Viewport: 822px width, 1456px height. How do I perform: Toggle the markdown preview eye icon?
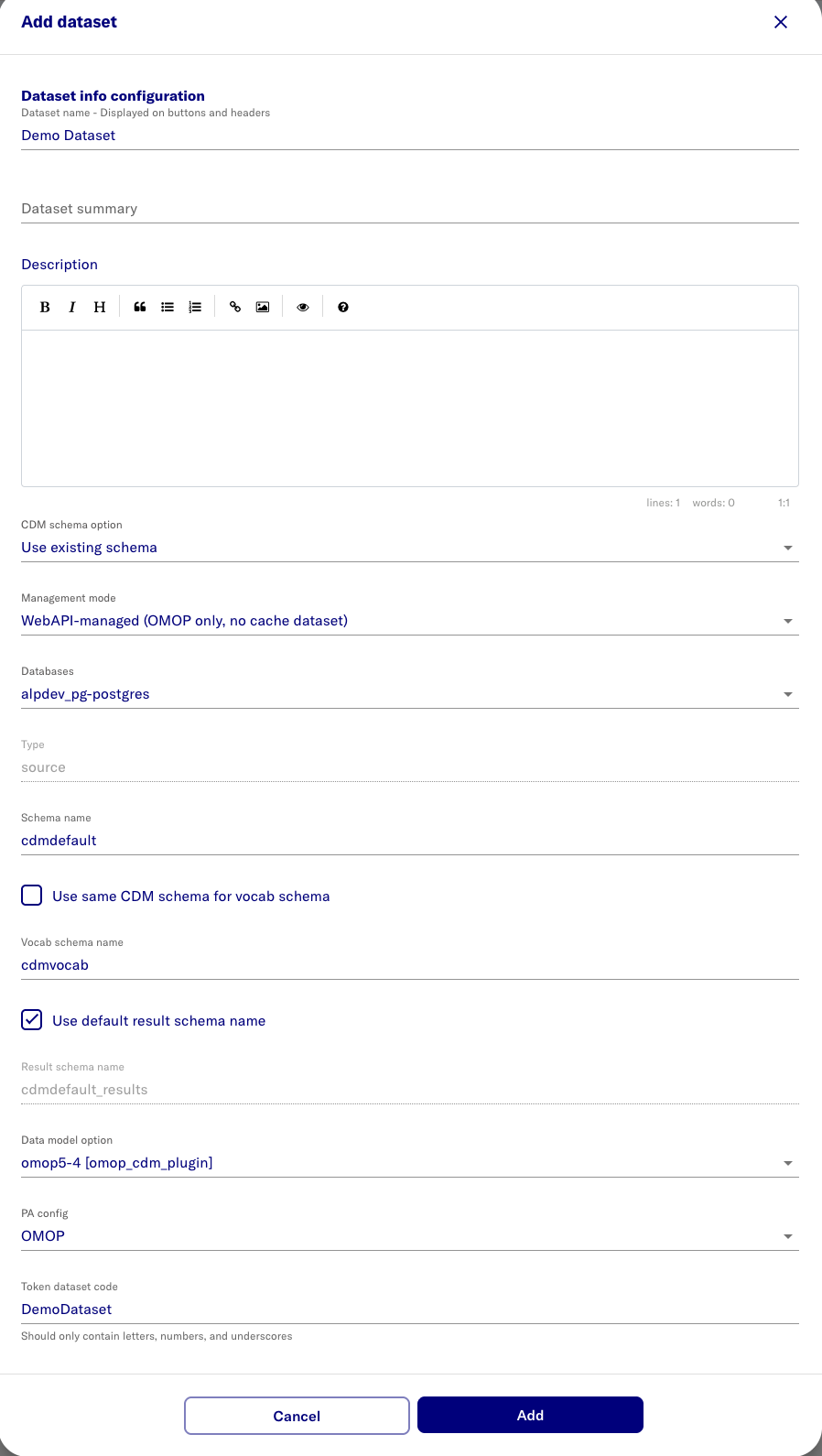point(303,308)
